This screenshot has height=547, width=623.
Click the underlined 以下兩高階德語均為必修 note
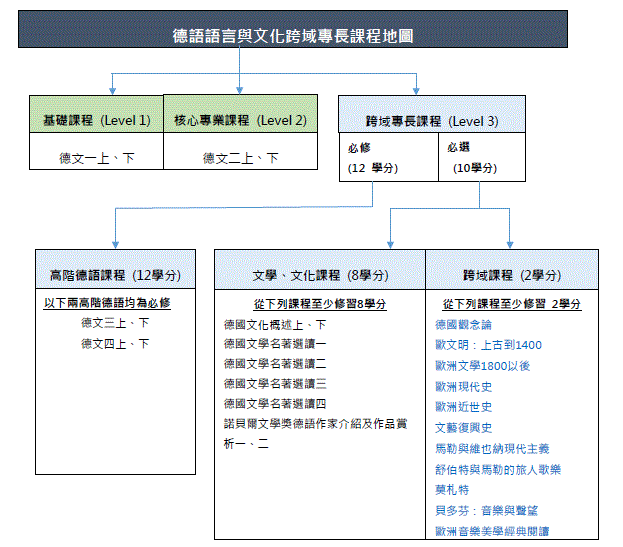tap(107, 303)
